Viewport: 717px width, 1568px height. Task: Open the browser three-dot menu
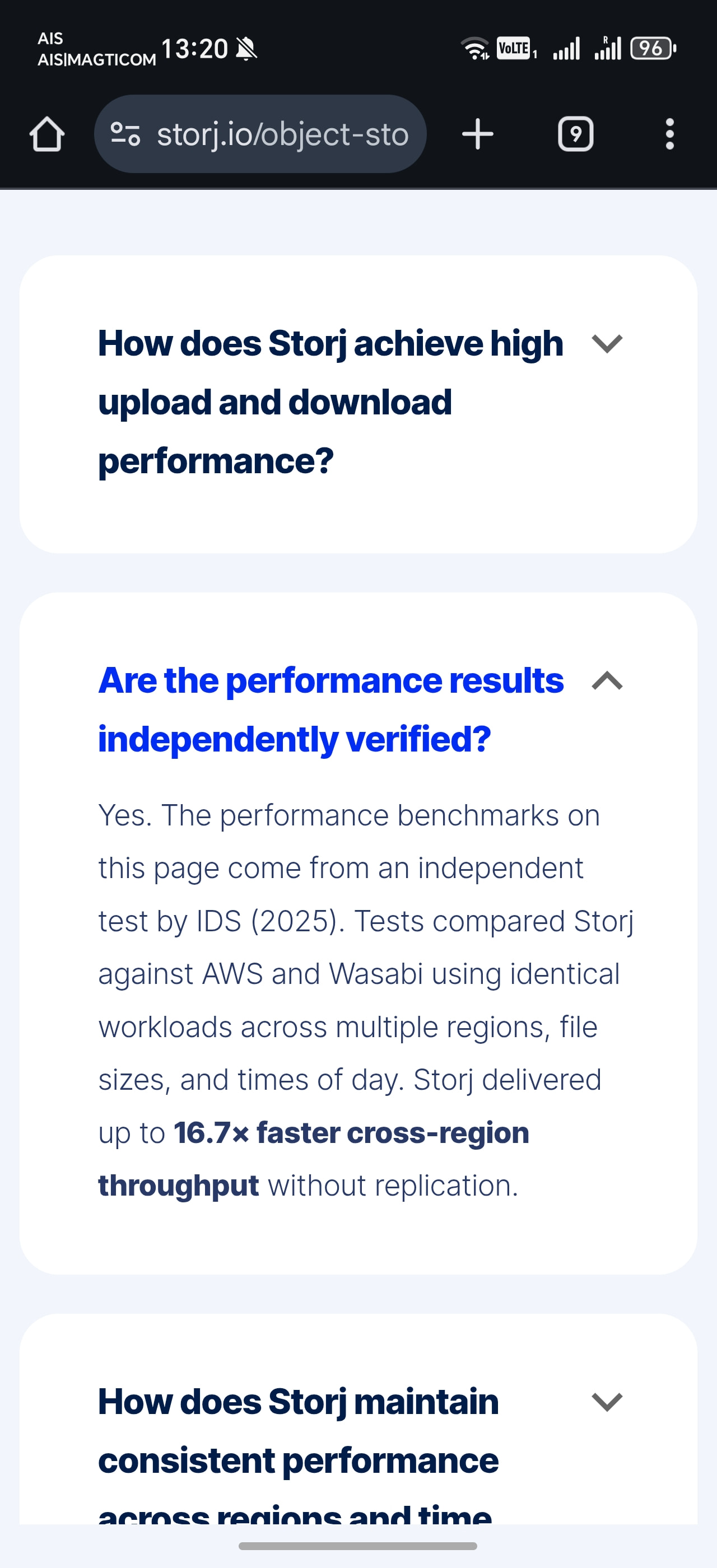[x=669, y=134]
